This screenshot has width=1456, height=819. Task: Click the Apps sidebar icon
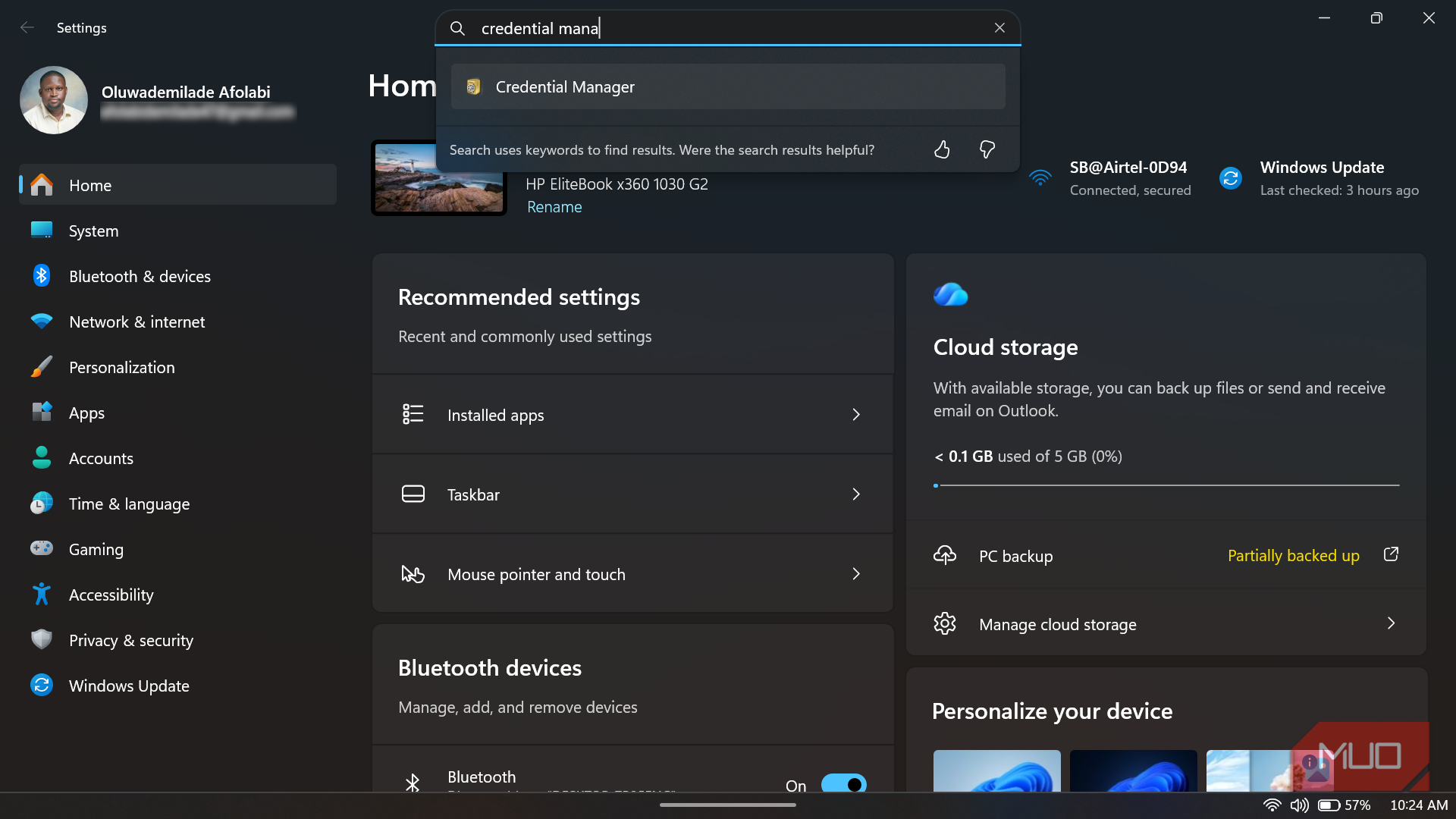(x=42, y=412)
